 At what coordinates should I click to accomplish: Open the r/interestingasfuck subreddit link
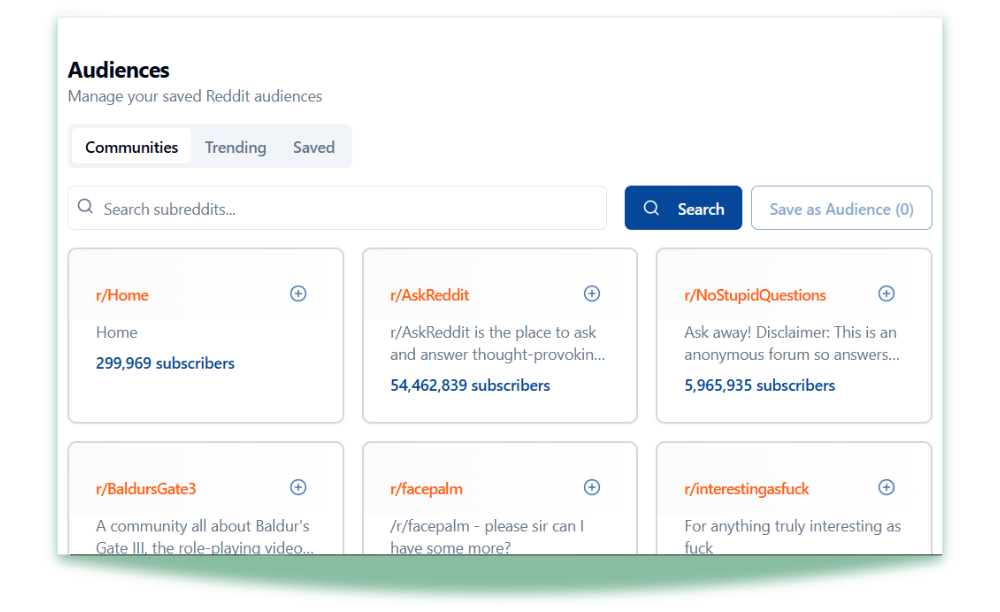pos(746,489)
